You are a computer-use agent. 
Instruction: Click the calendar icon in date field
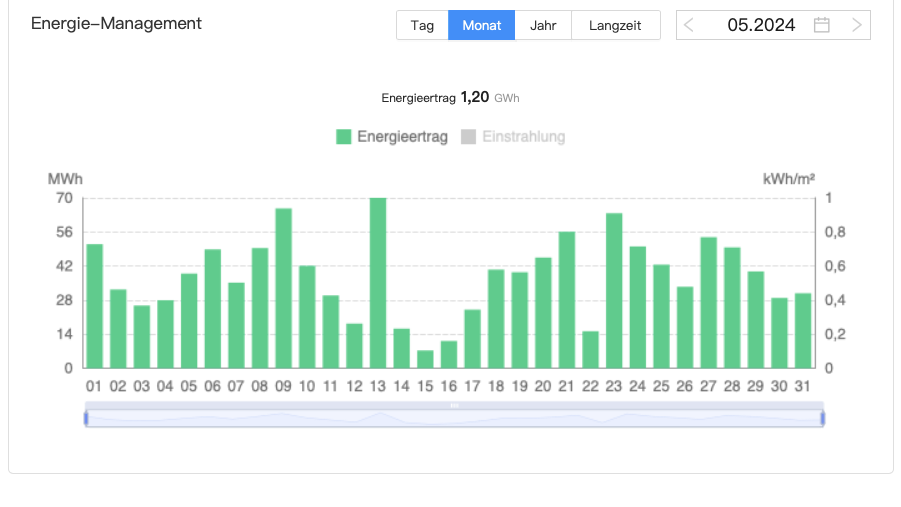pos(821,25)
